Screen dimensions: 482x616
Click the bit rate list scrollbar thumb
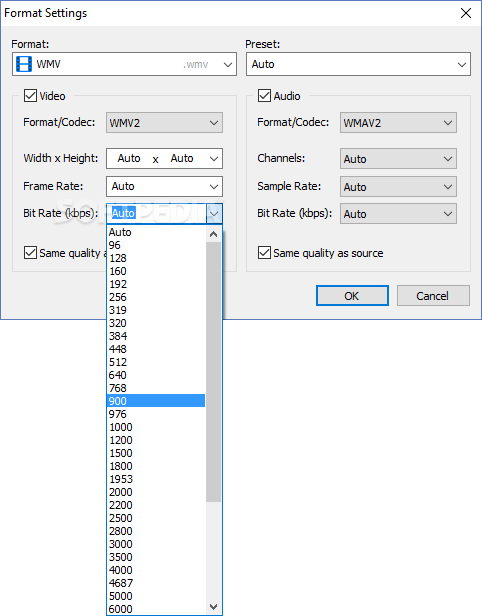[213, 372]
